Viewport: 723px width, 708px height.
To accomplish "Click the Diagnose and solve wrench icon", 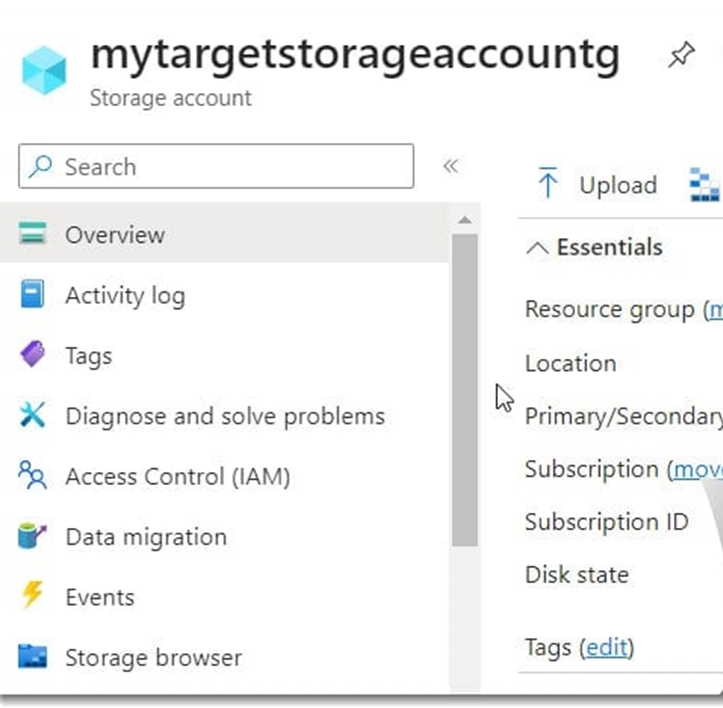I will [x=32, y=414].
